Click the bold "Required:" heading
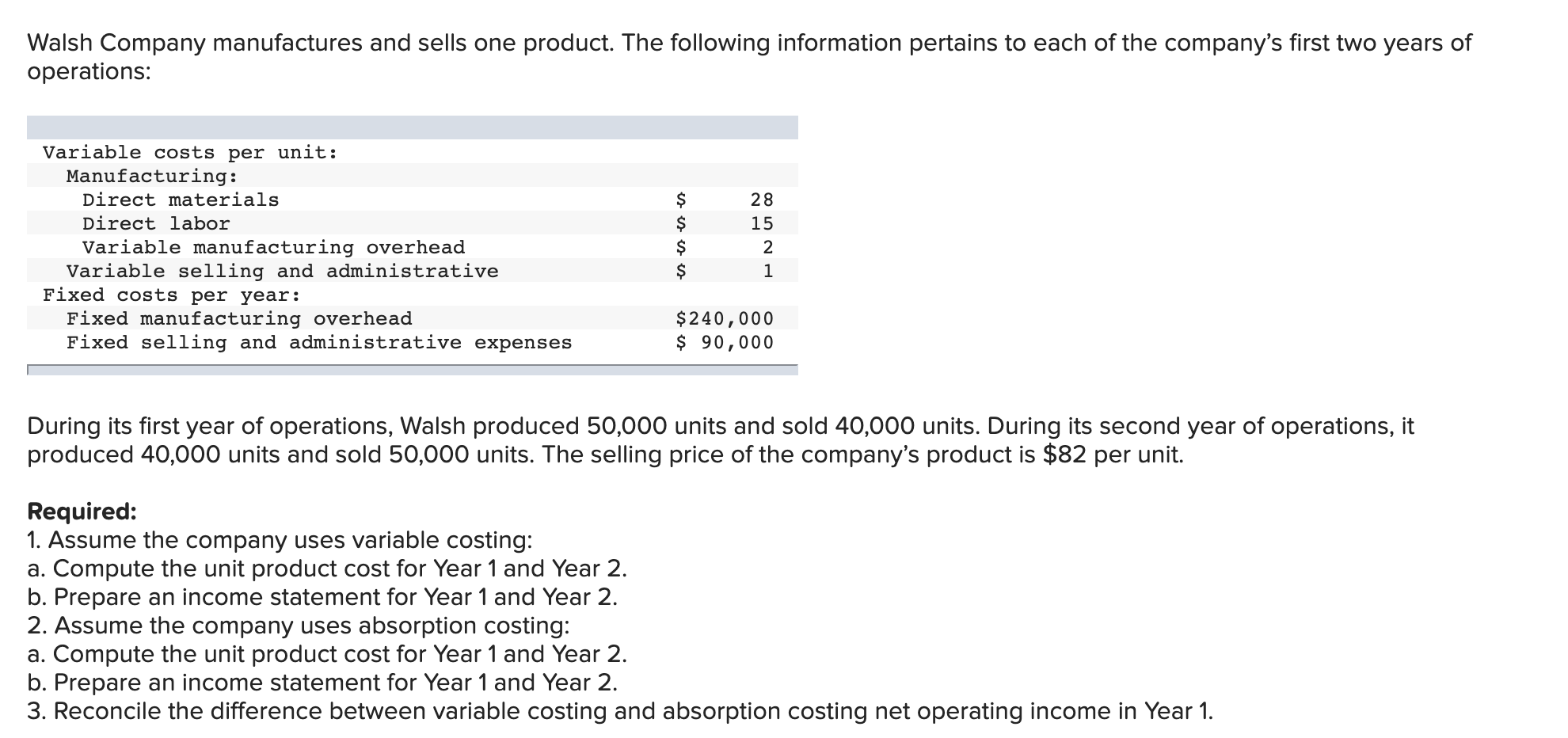This screenshot has height=738, width=1568. [x=82, y=512]
